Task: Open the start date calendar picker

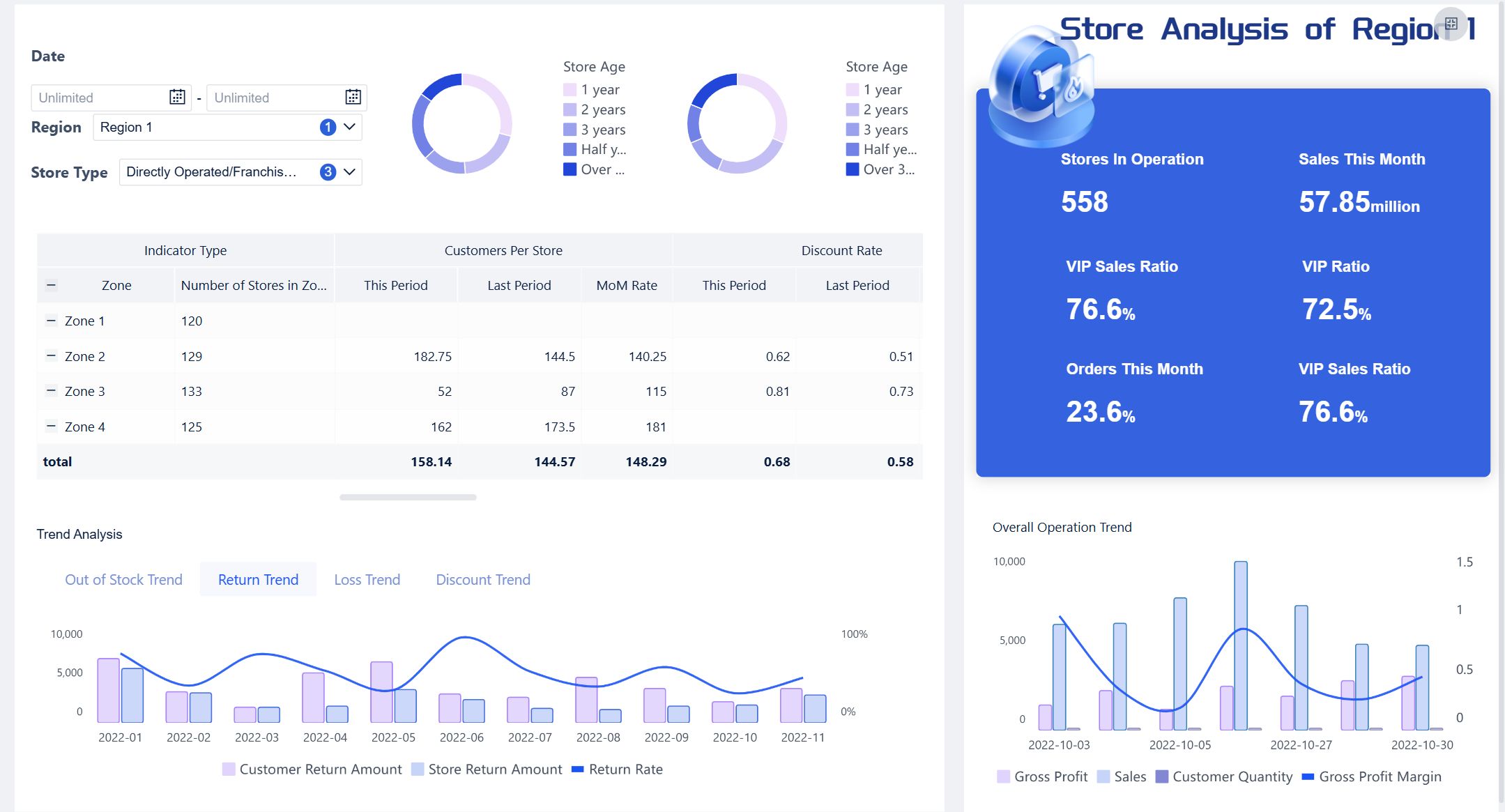Action: point(178,97)
